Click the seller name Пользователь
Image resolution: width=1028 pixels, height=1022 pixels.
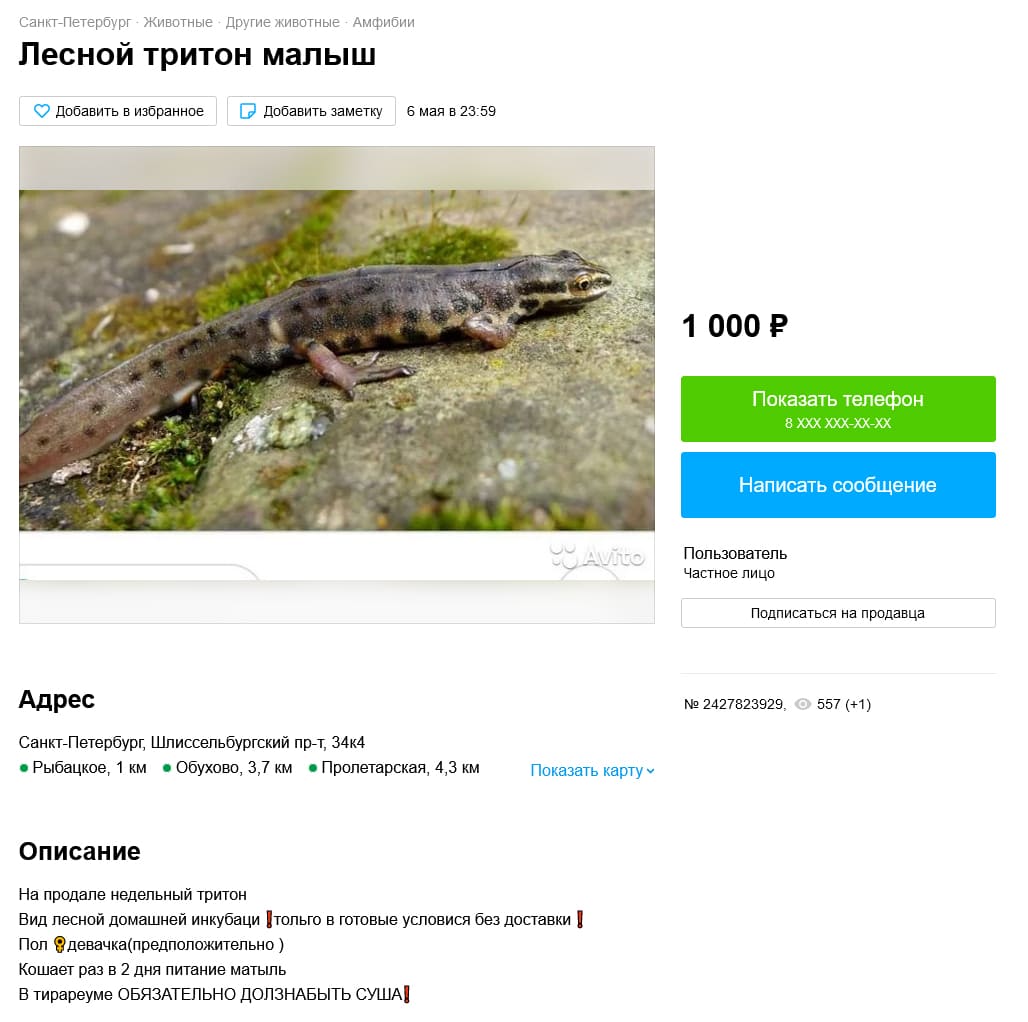(735, 553)
